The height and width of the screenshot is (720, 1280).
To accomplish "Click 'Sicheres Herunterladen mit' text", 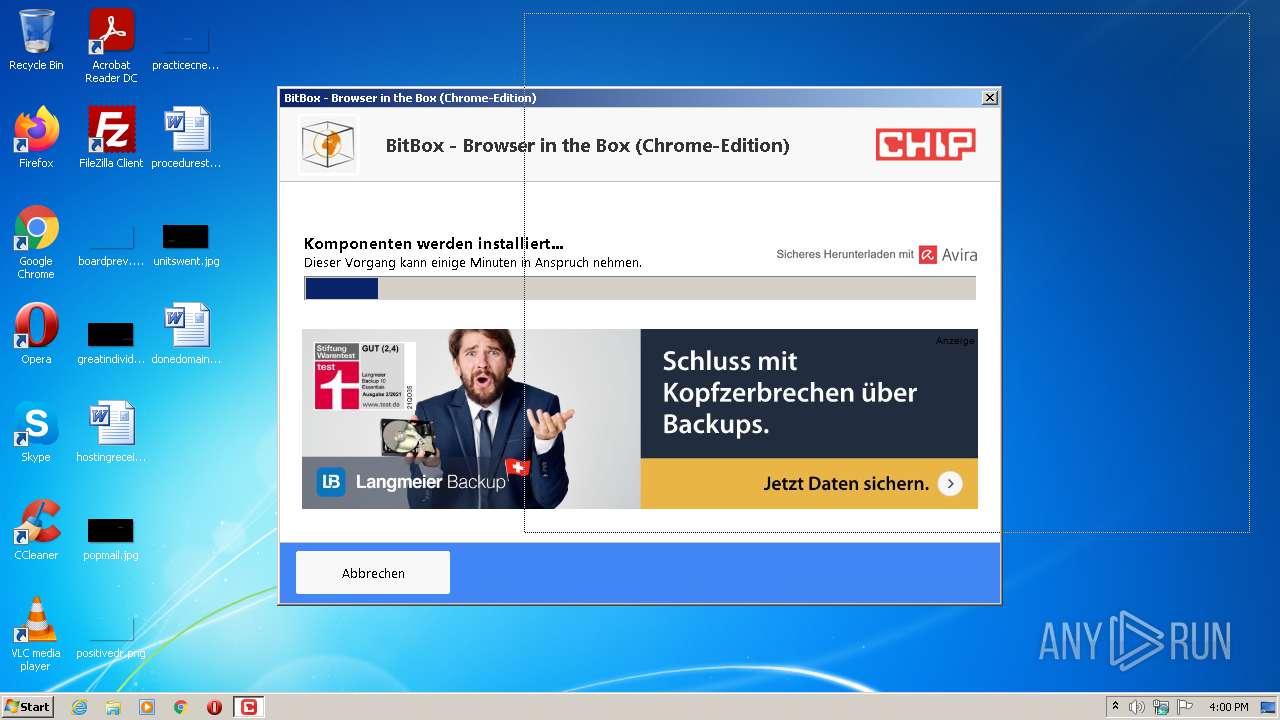I will [x=845, y=255].
